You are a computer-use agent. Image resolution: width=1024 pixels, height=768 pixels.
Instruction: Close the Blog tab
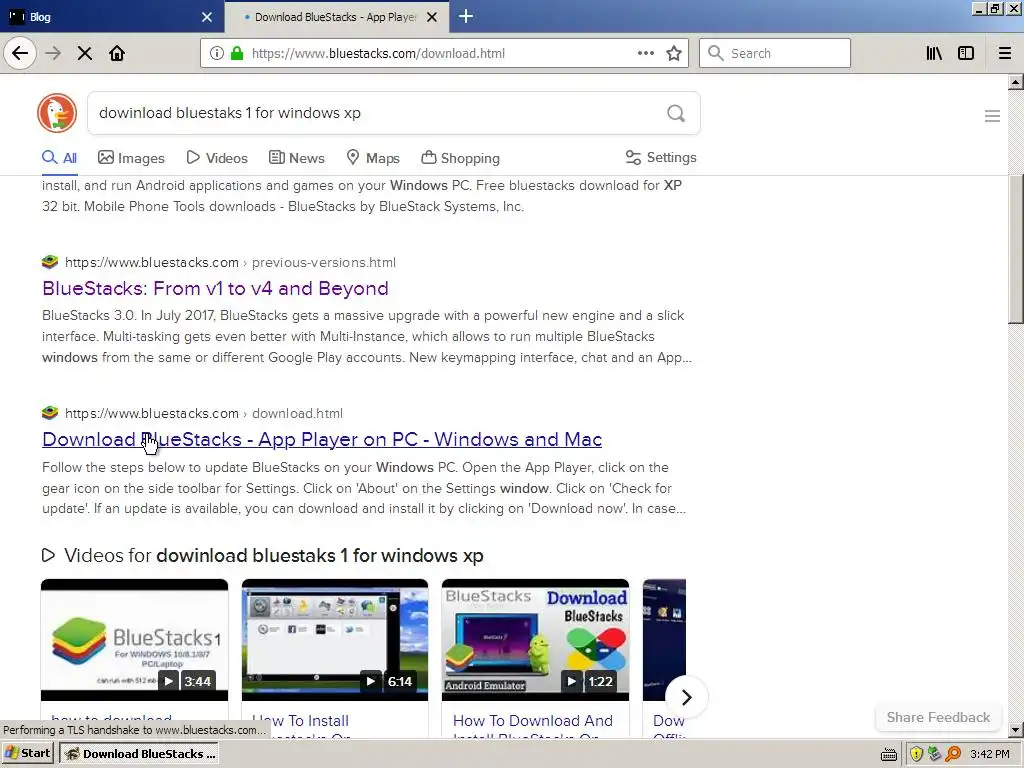pyautogui.click(x=207, y=17)
